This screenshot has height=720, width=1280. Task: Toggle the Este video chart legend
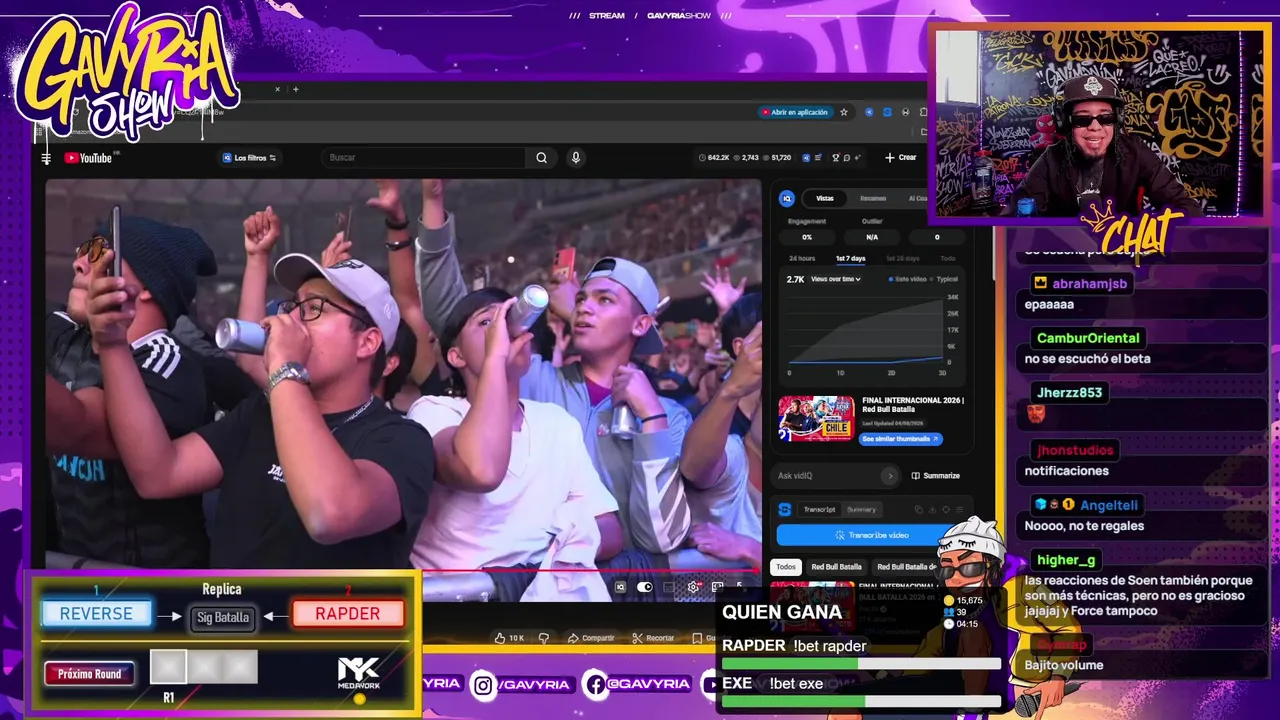[909, 279]
